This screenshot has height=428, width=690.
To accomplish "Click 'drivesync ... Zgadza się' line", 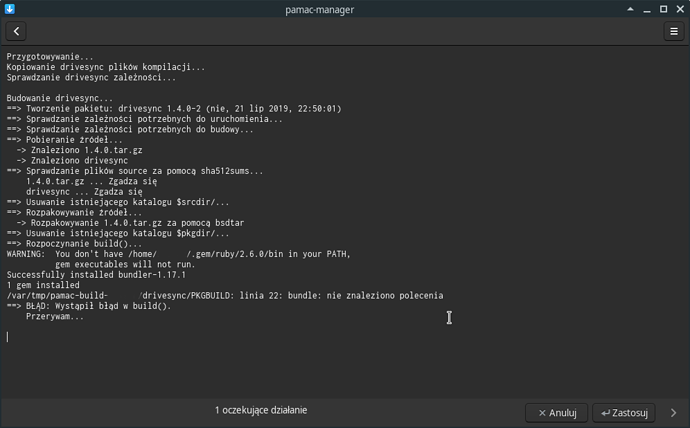I will 84,192.
